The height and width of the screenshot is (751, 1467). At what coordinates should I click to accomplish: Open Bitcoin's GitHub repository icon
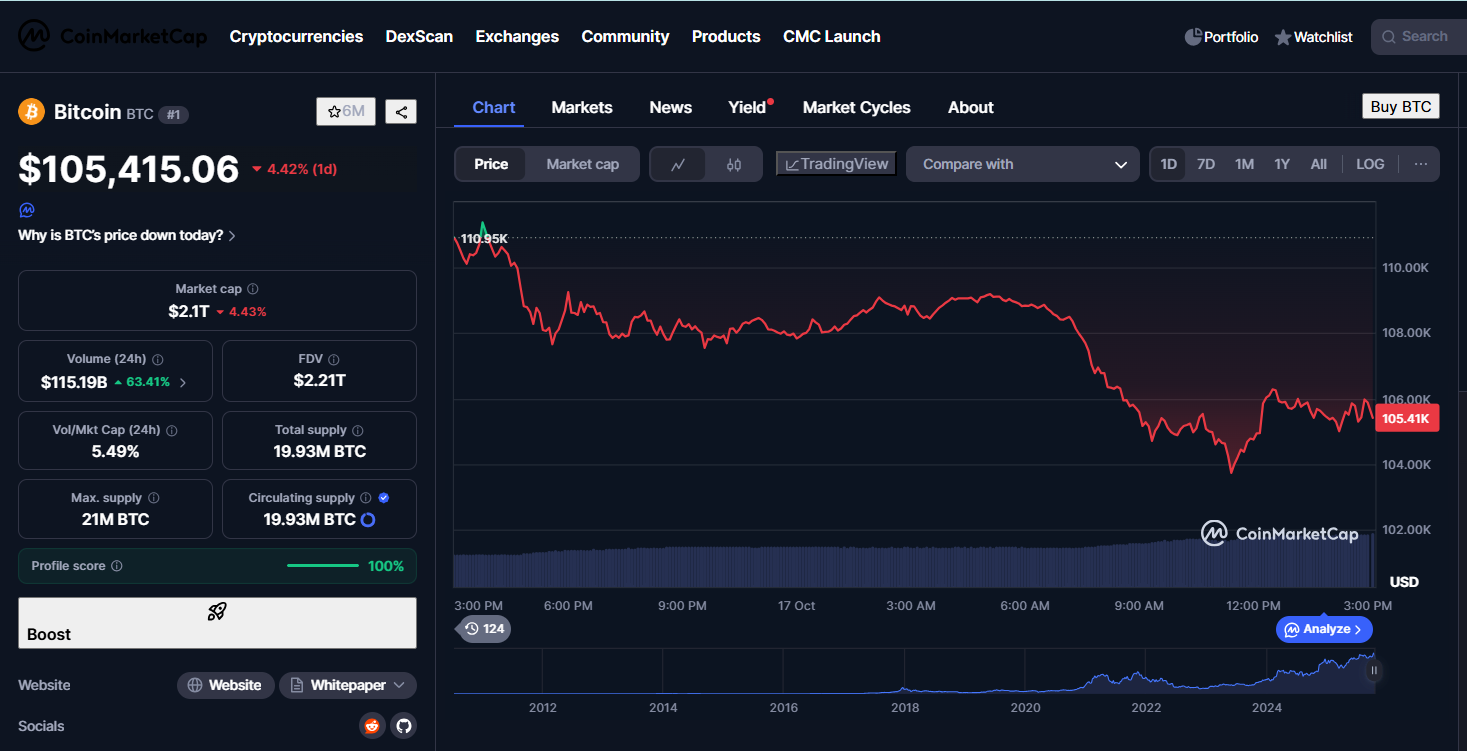click(404, 726)
